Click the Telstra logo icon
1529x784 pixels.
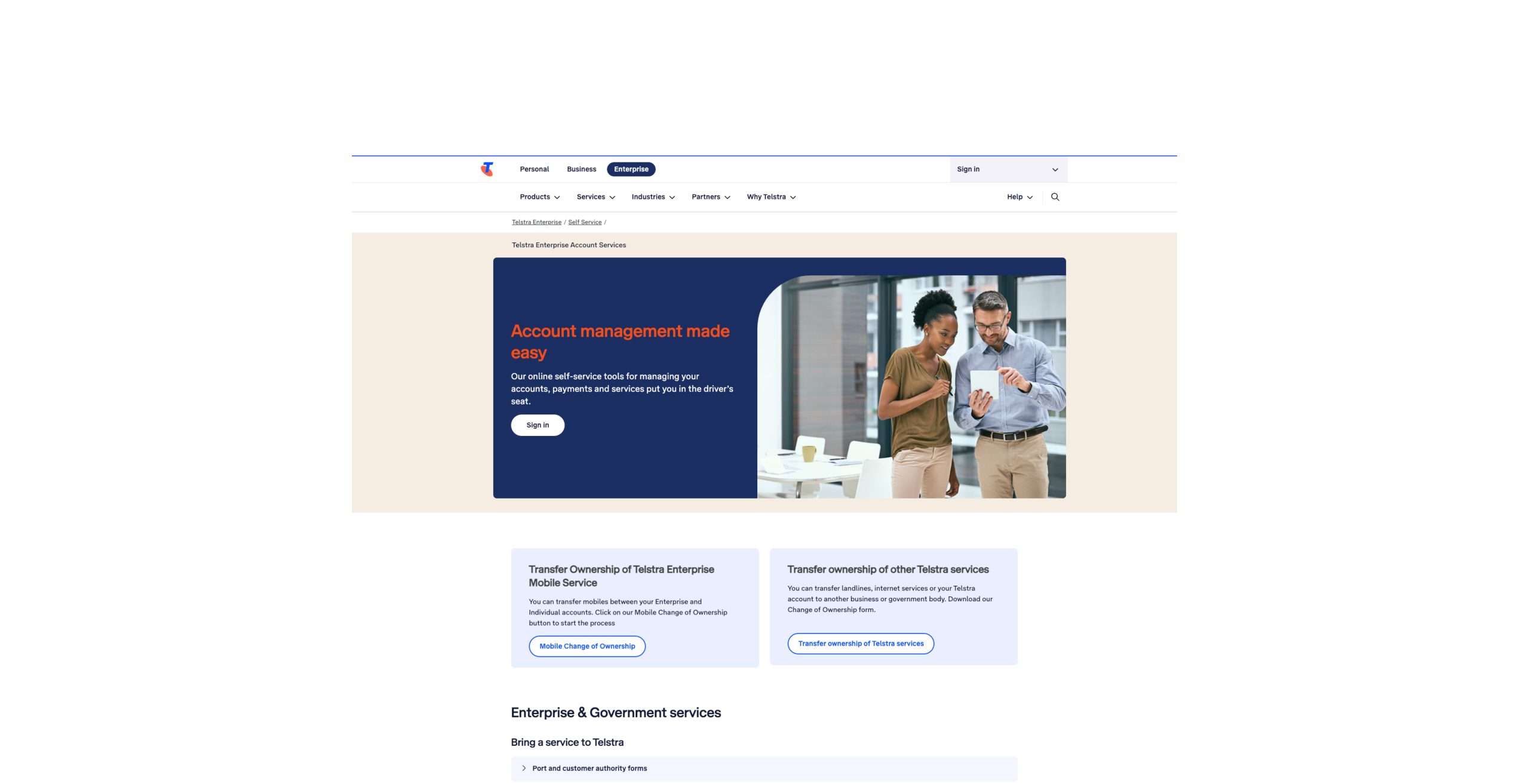486,169
